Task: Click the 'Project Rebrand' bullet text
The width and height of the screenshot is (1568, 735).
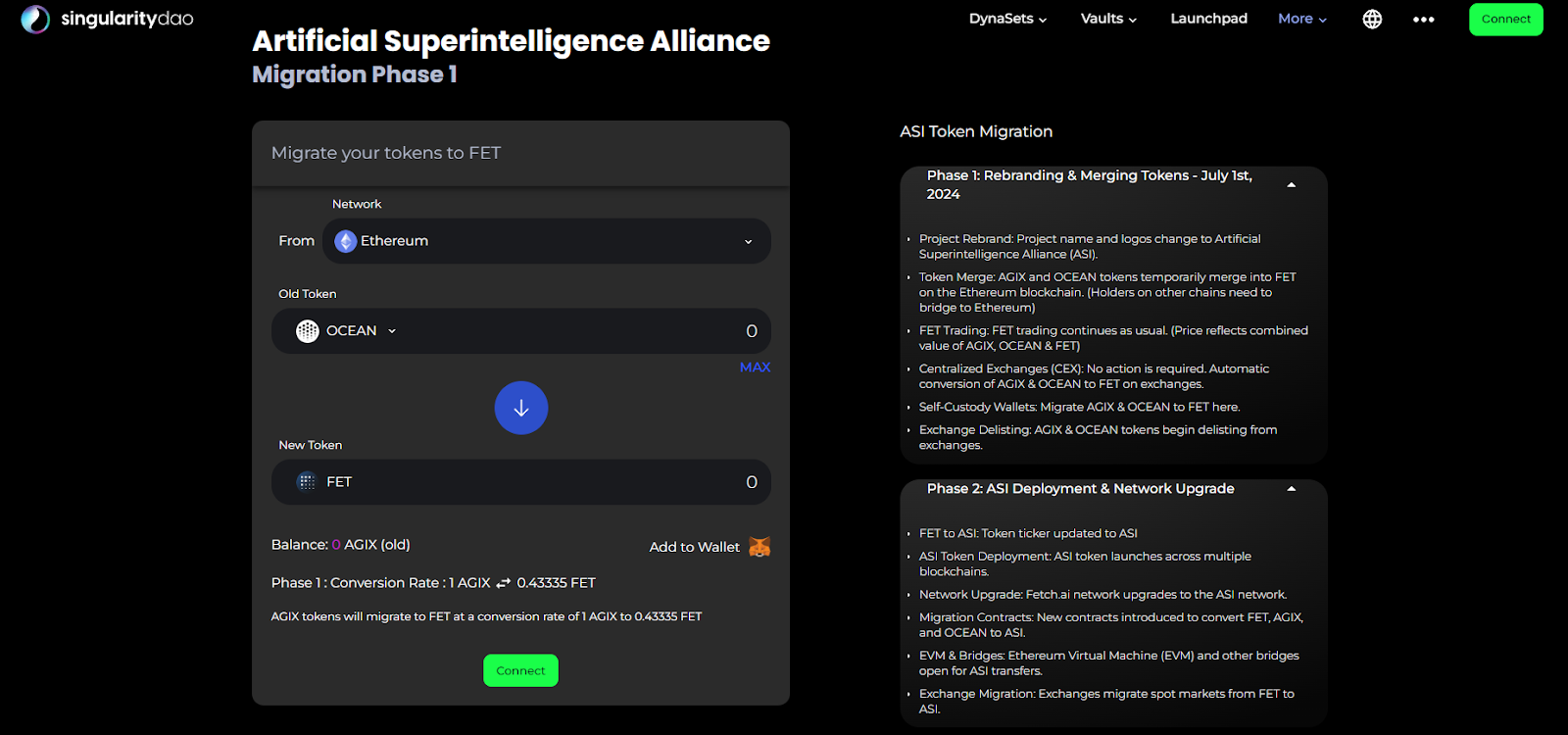Action: (1090, 246)
